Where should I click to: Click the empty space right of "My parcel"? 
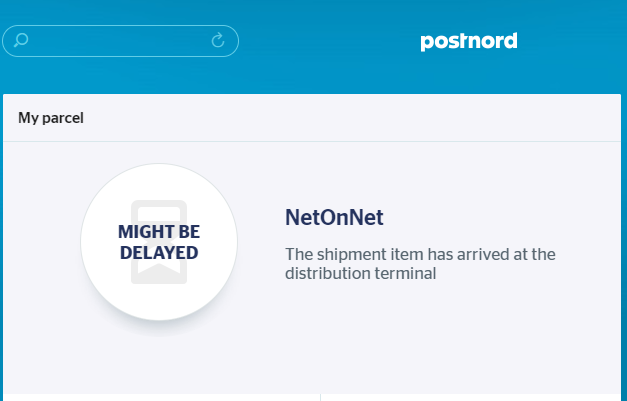point(352,118)
